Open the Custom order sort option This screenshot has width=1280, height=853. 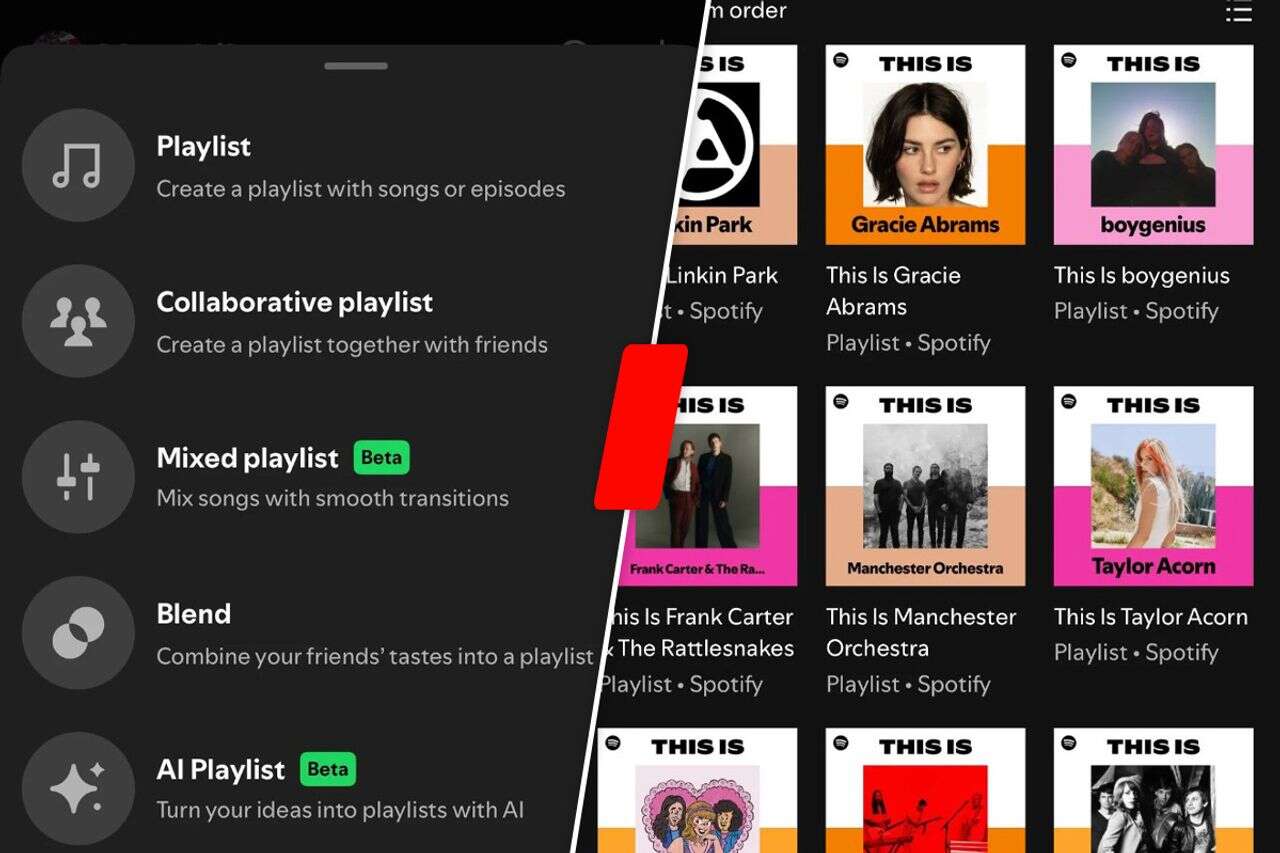(740, 11)
